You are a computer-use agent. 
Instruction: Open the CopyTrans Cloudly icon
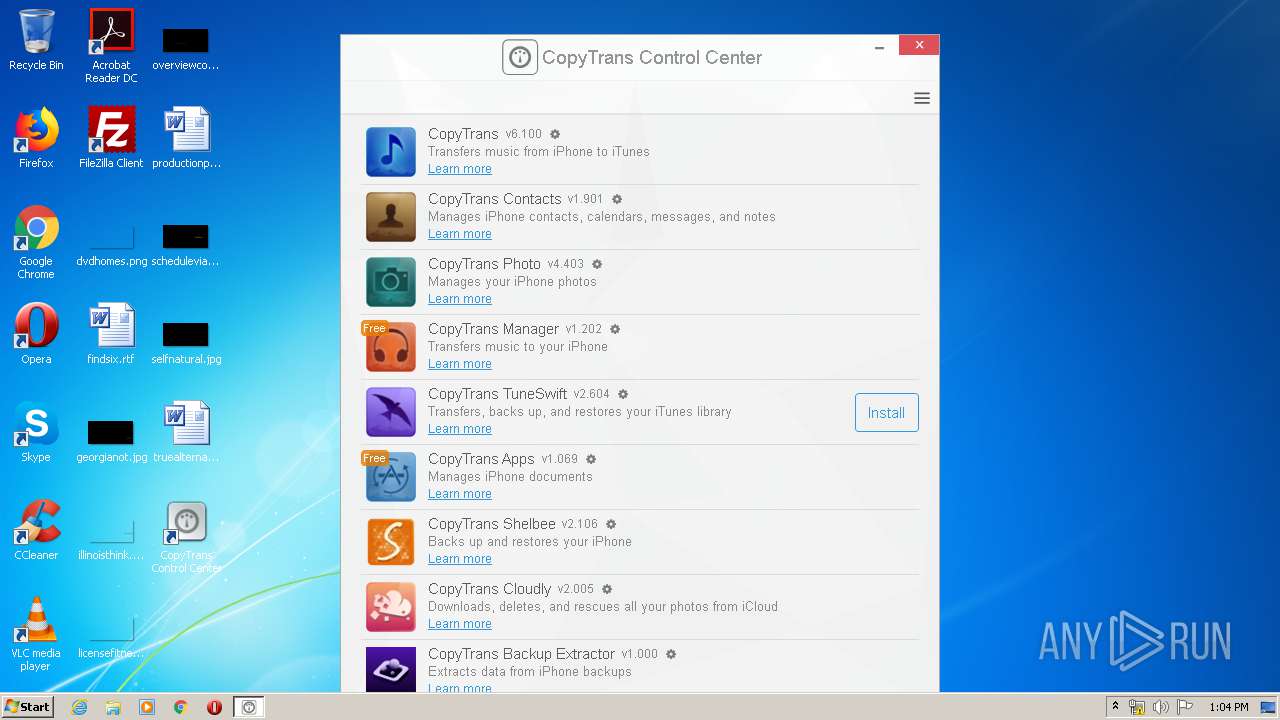pos(391,607)
